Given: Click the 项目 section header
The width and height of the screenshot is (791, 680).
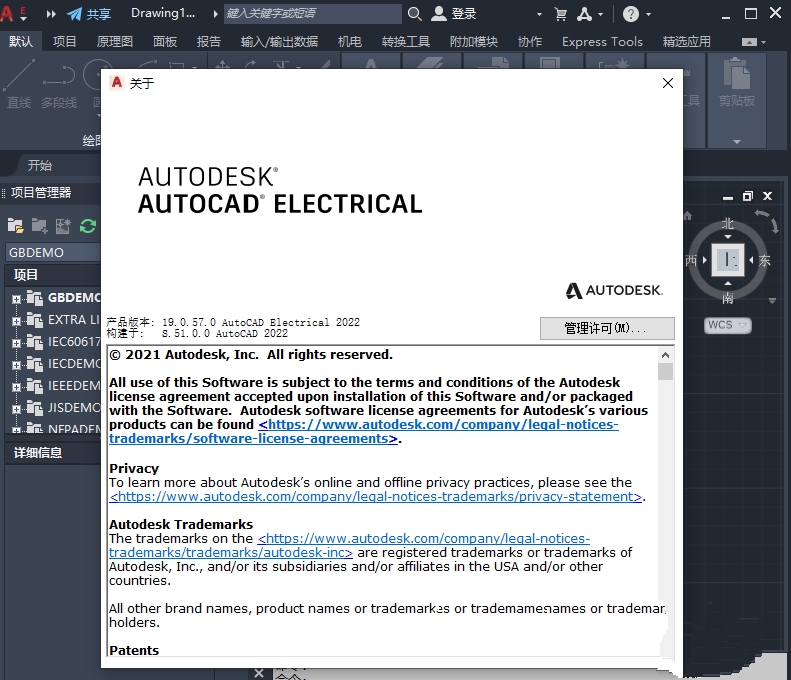Looking at the screenshot, I should (26, 274).
